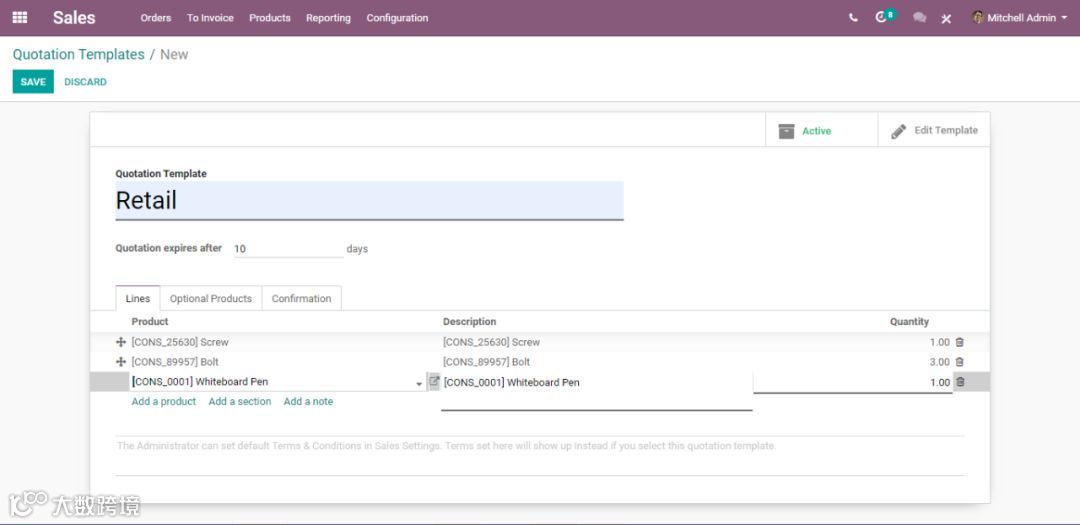
Task: Click the Retail template name field
Action: (x=369, y=200)
